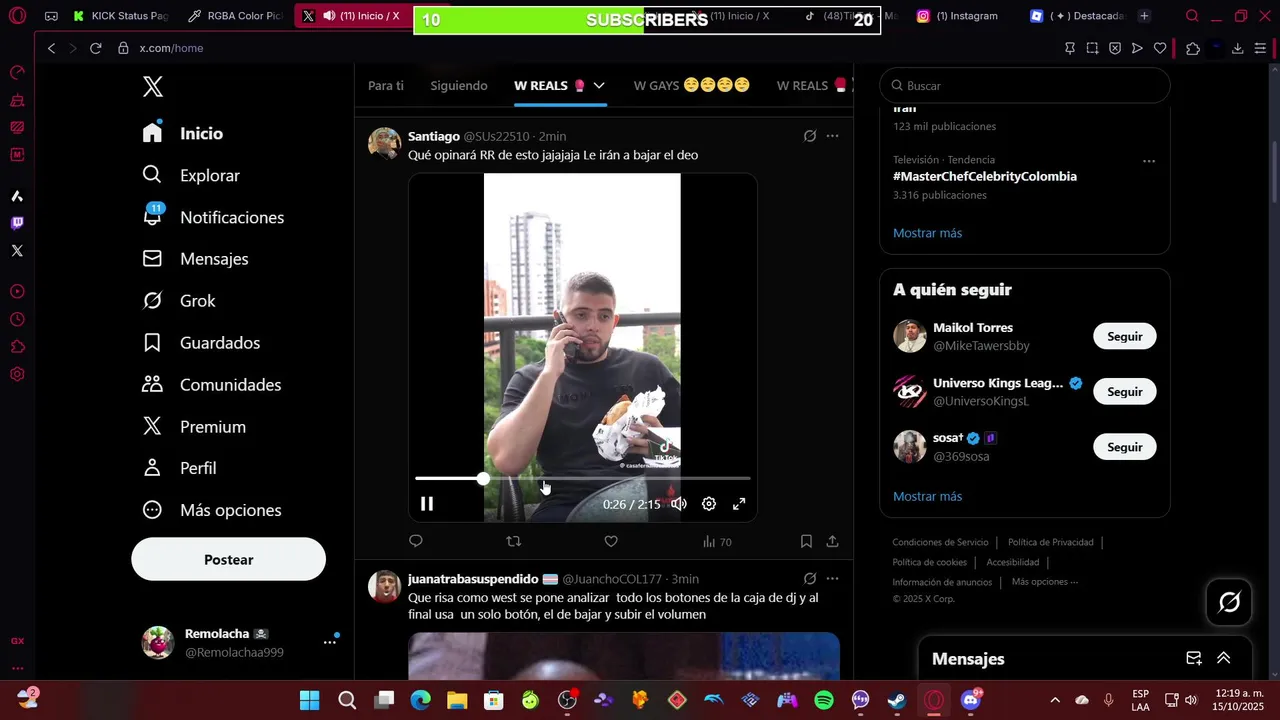Click Grok explain icon on Santiago's post
The image size is (1280, 720).
tap(810, 136)
